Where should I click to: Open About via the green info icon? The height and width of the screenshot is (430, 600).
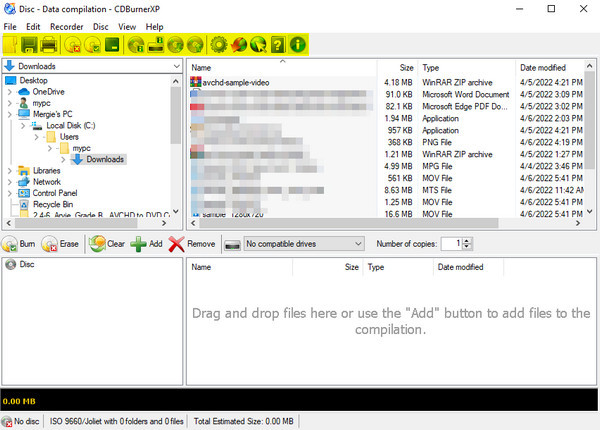(298, 45)
